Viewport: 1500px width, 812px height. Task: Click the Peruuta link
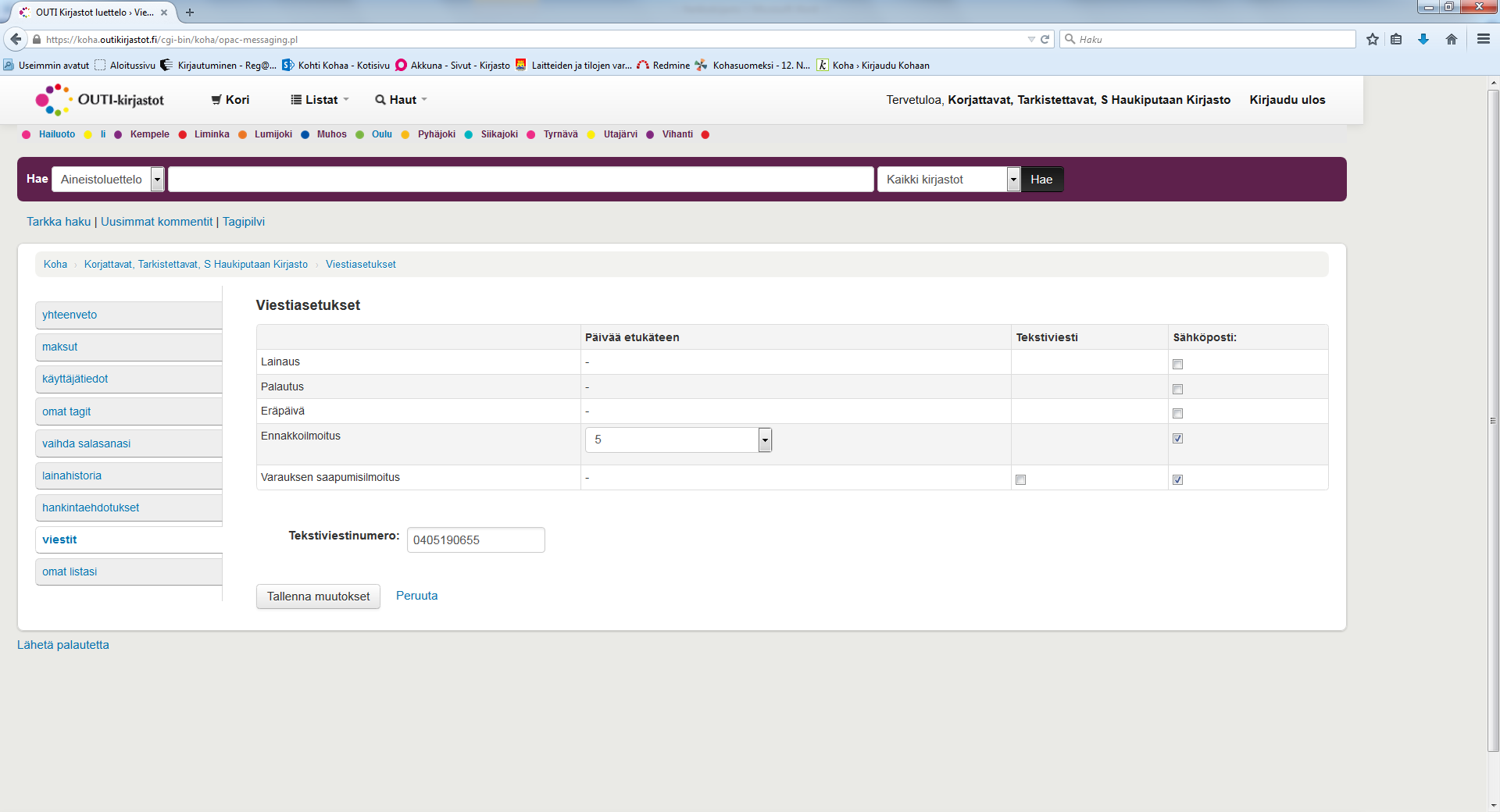[416, 596]
